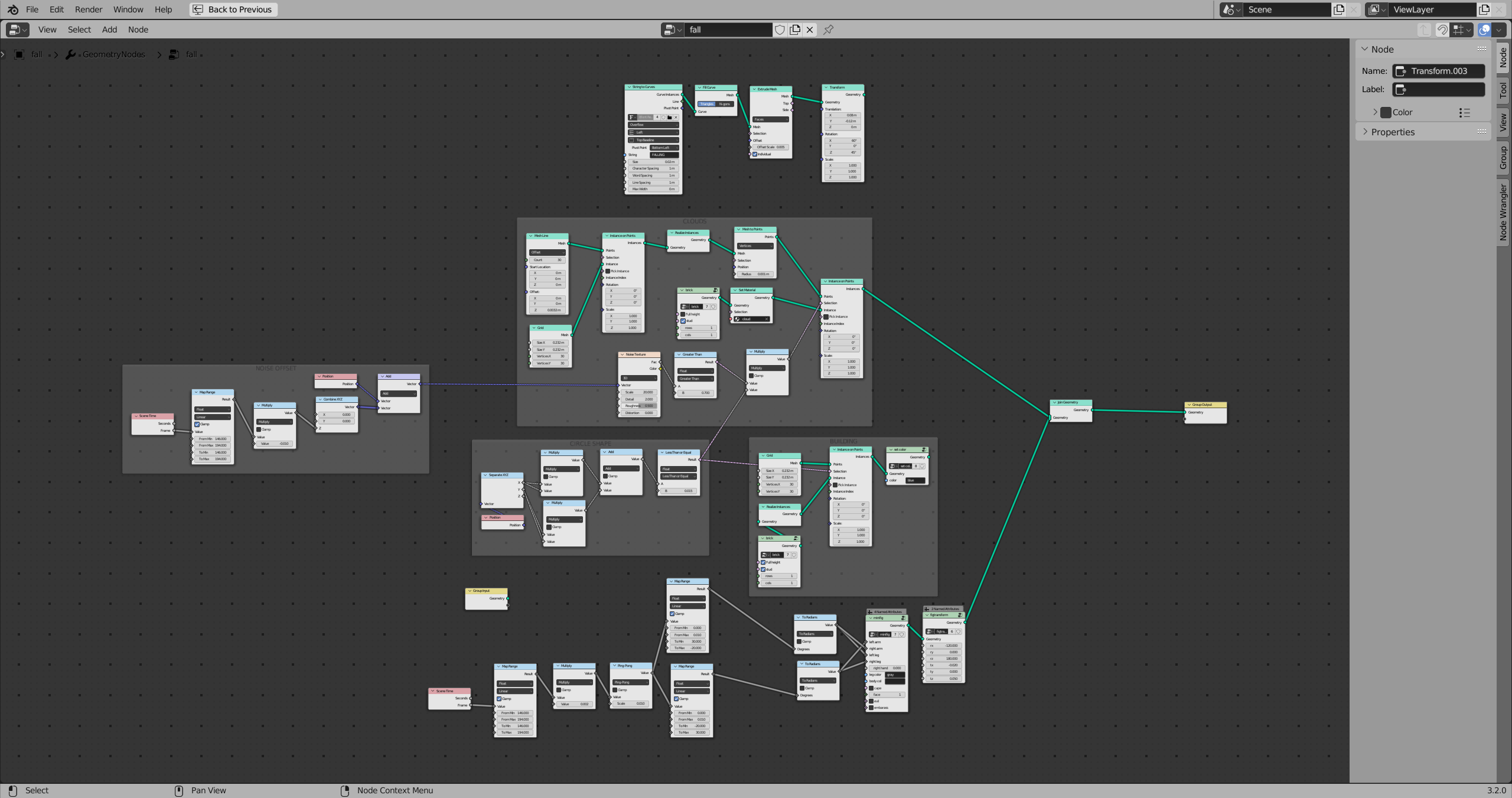The height and width of the screenshot is (798, 1512).
Task: Open the Group sidebar tab
Action: pos(1504,158)
